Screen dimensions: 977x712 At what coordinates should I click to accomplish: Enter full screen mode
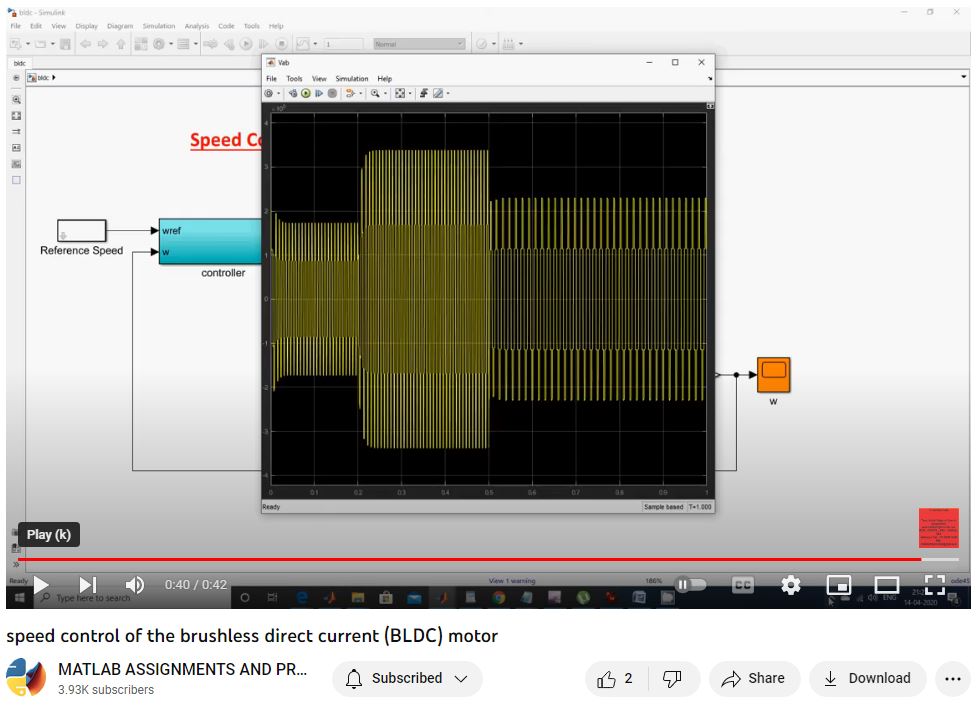(x=934, y=585)
